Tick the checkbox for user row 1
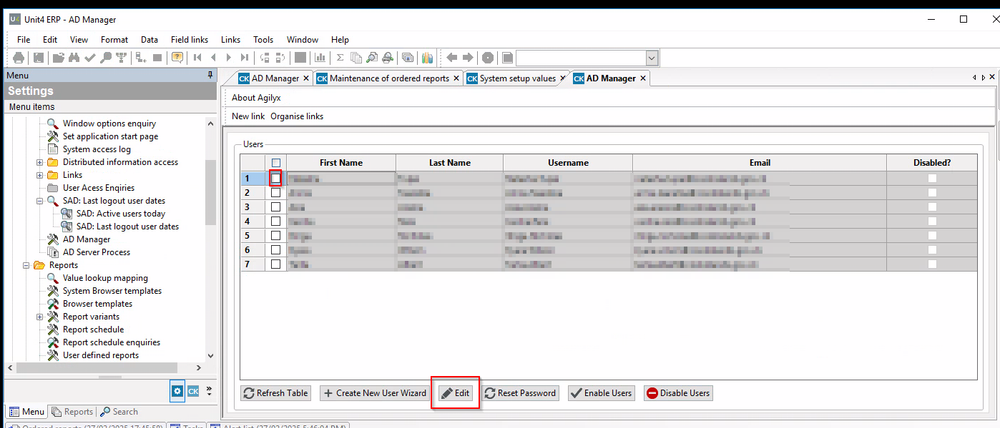This screenshot has height=428, width=1000. [x=276, y=178]
